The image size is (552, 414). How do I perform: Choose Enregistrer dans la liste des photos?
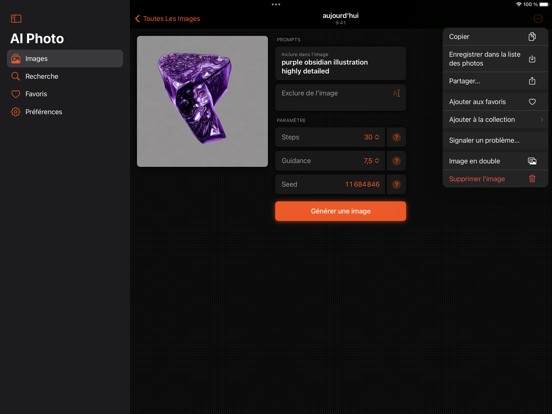click(x=495, y=59)
